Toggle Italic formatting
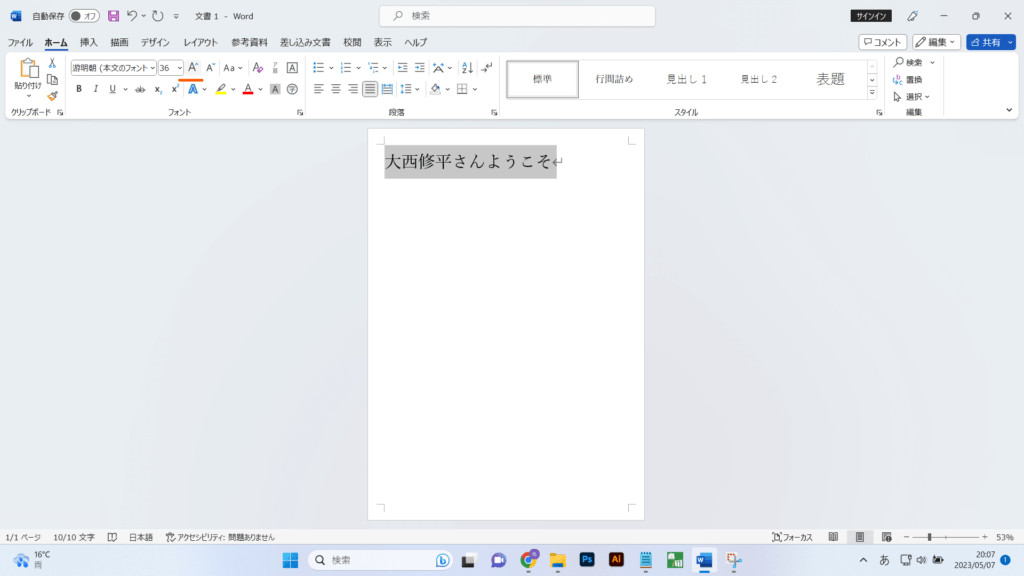 96,89
